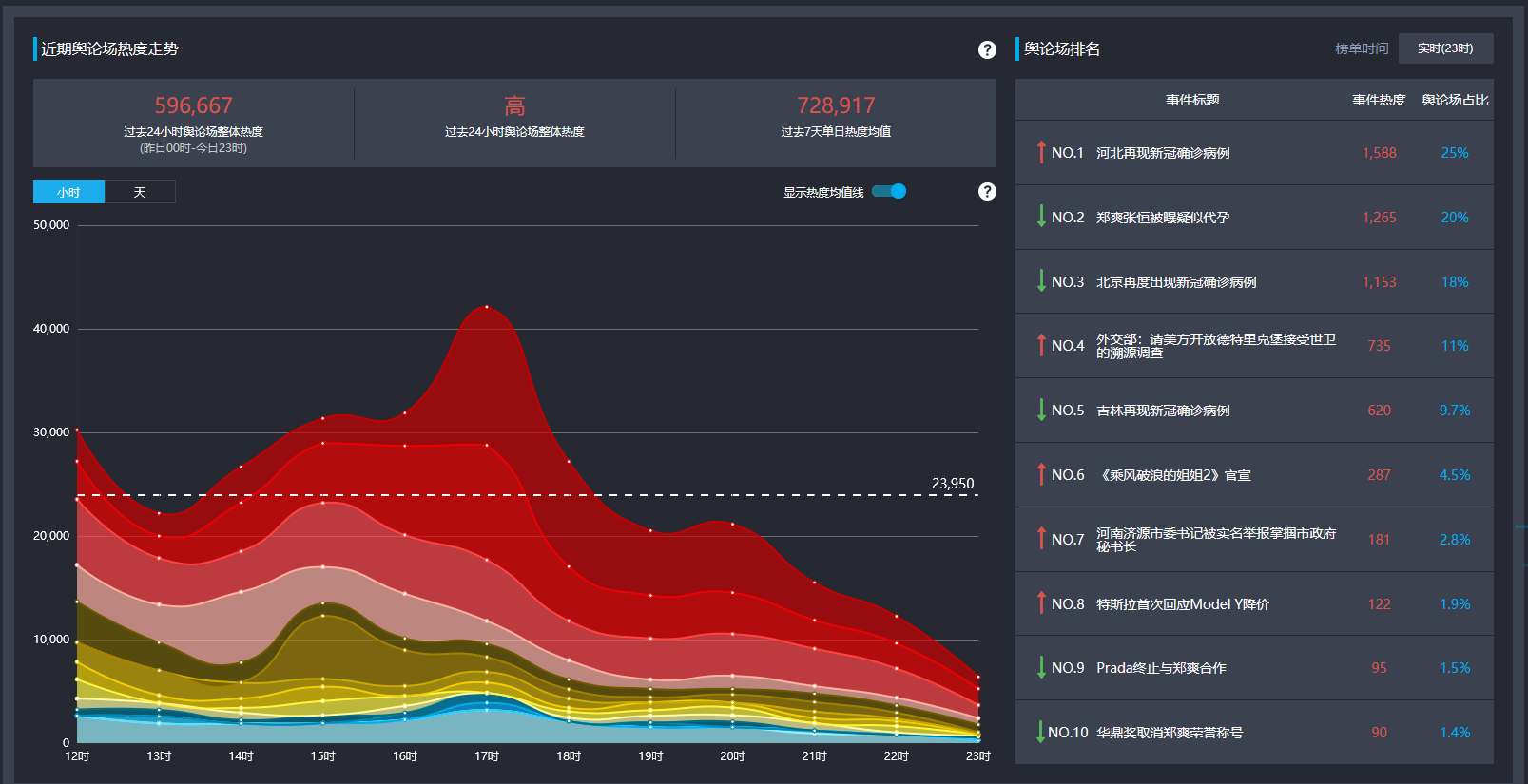Click the 榜单时间 label

(x=1362, y=48)
